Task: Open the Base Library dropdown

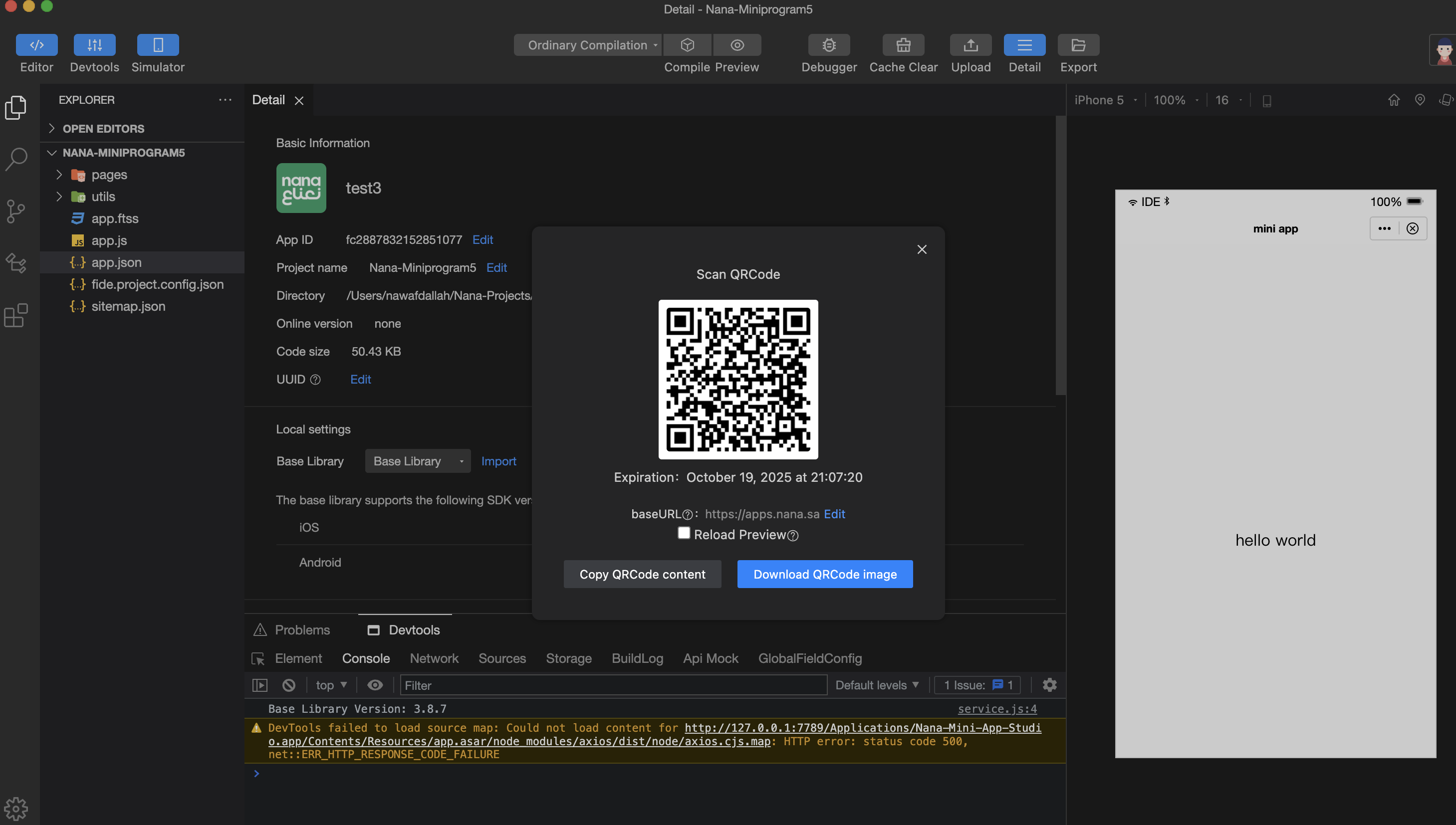Action: [417, 461]
